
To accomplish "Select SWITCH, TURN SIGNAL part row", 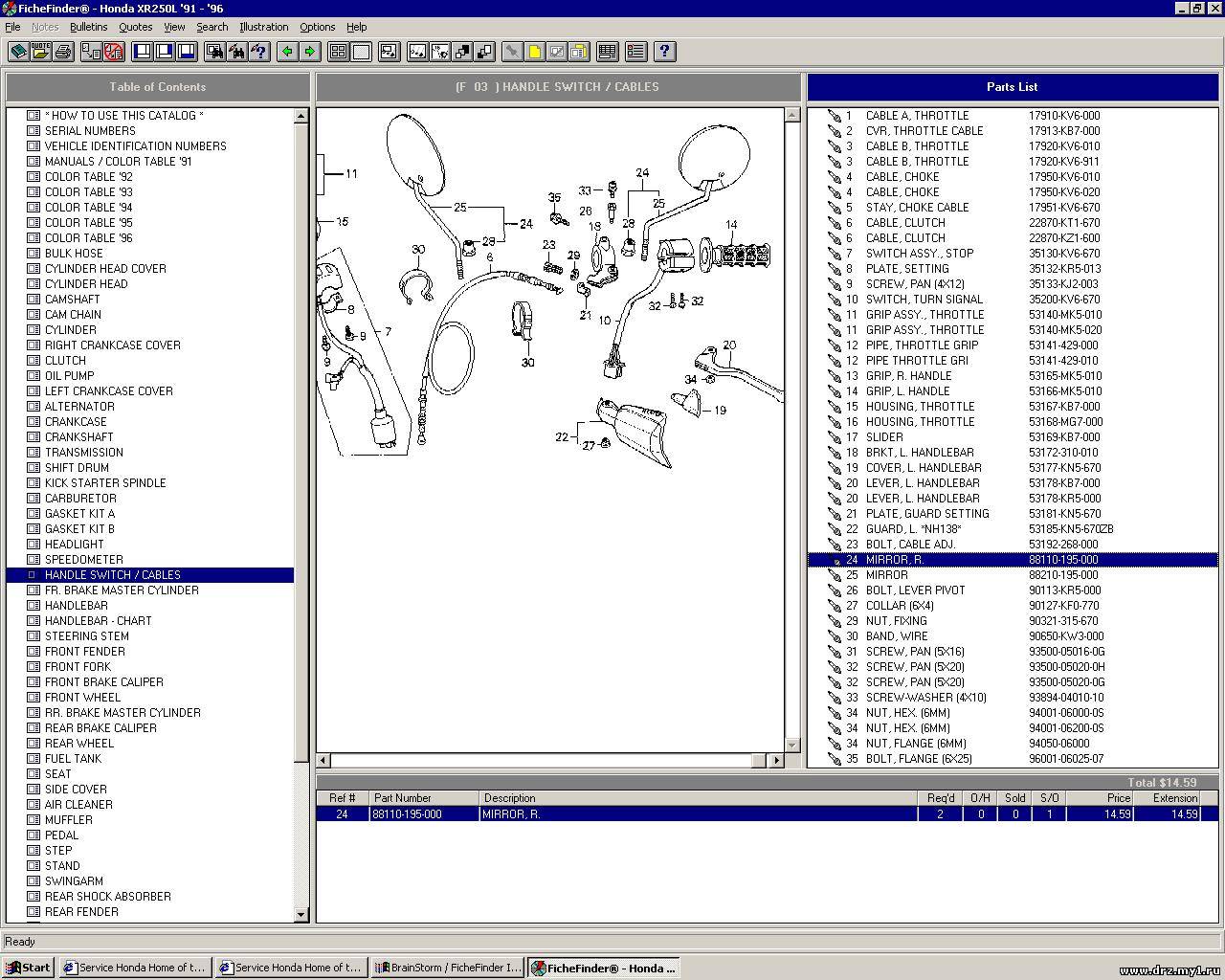I will pos(1013,300).
